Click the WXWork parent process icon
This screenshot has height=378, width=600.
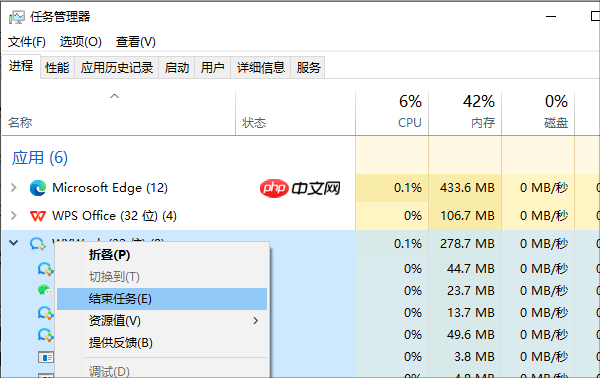(x=38, y=243)
